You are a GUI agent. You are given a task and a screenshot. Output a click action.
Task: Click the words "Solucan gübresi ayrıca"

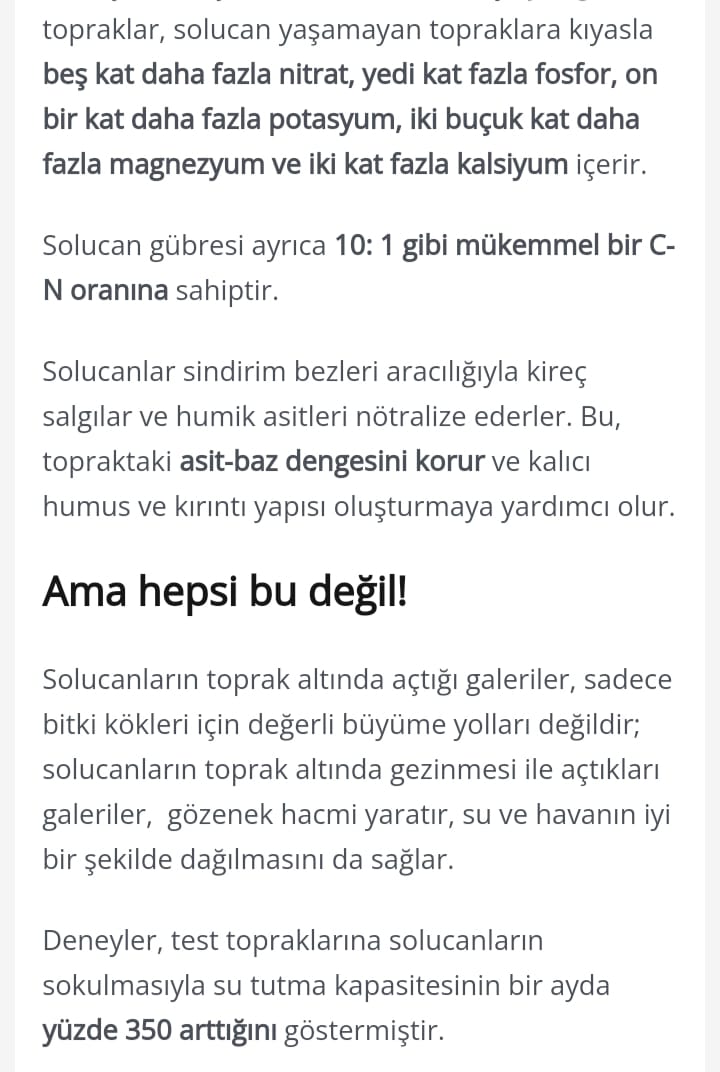click(x=184, y=246)
